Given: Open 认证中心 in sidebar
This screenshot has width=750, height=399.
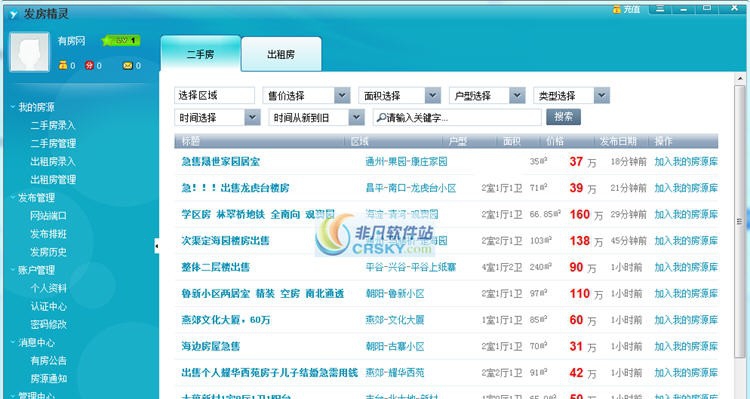Looking at the screenshot, I should click(x=48, y=306).
